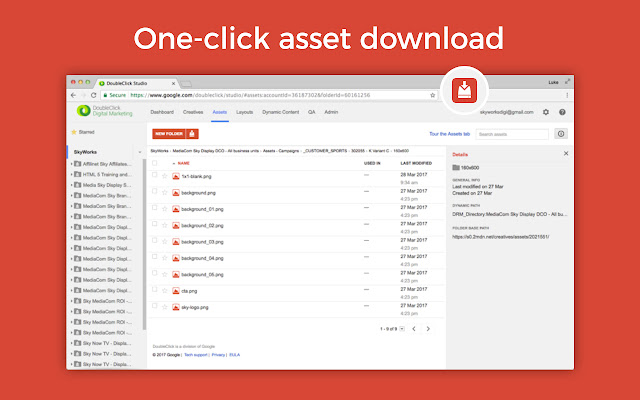Sort assets by the Name column header

pyautogui.click(x=184, y=163)
